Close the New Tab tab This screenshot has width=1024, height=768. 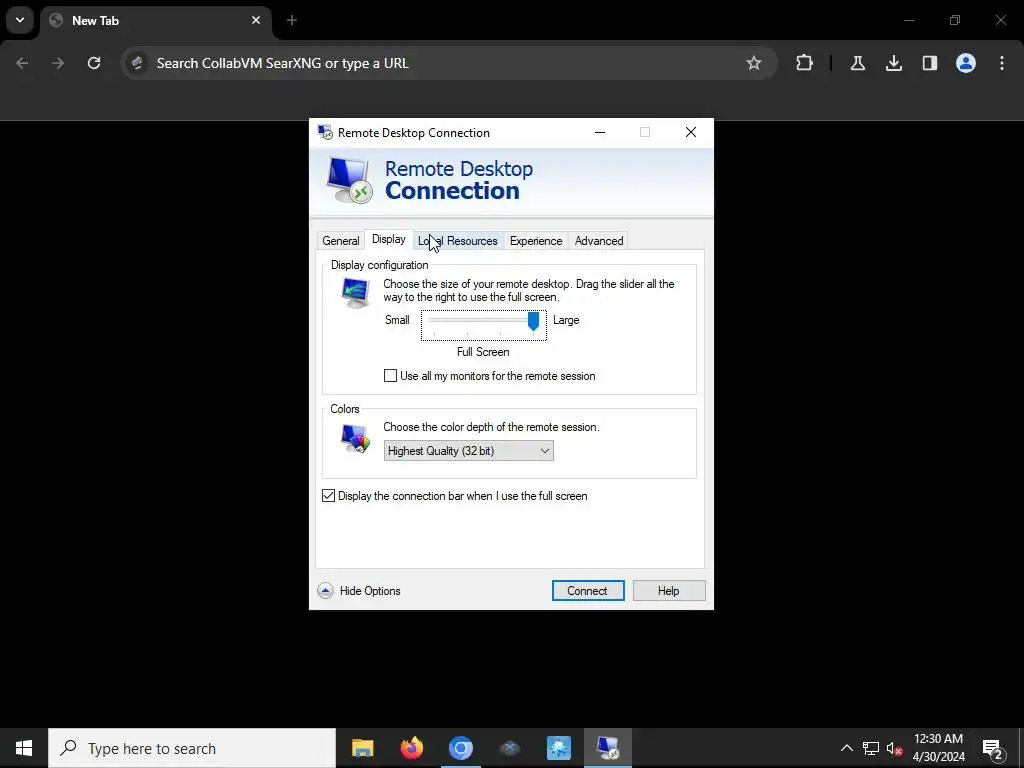click(x=256, y=20)
